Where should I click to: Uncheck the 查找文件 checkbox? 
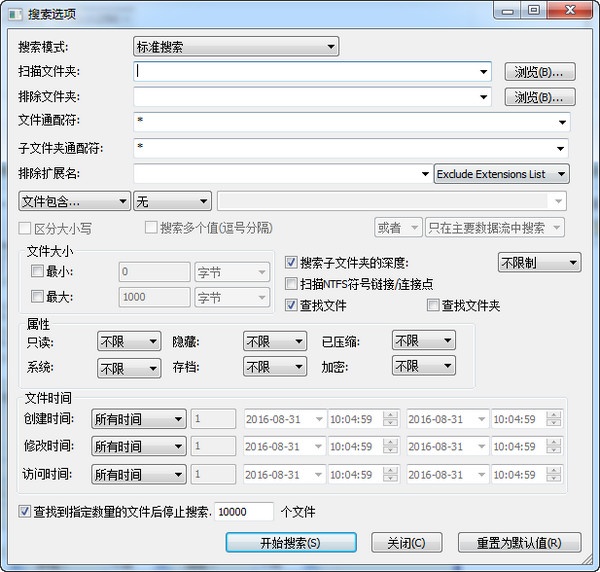[x=291, y=305]
